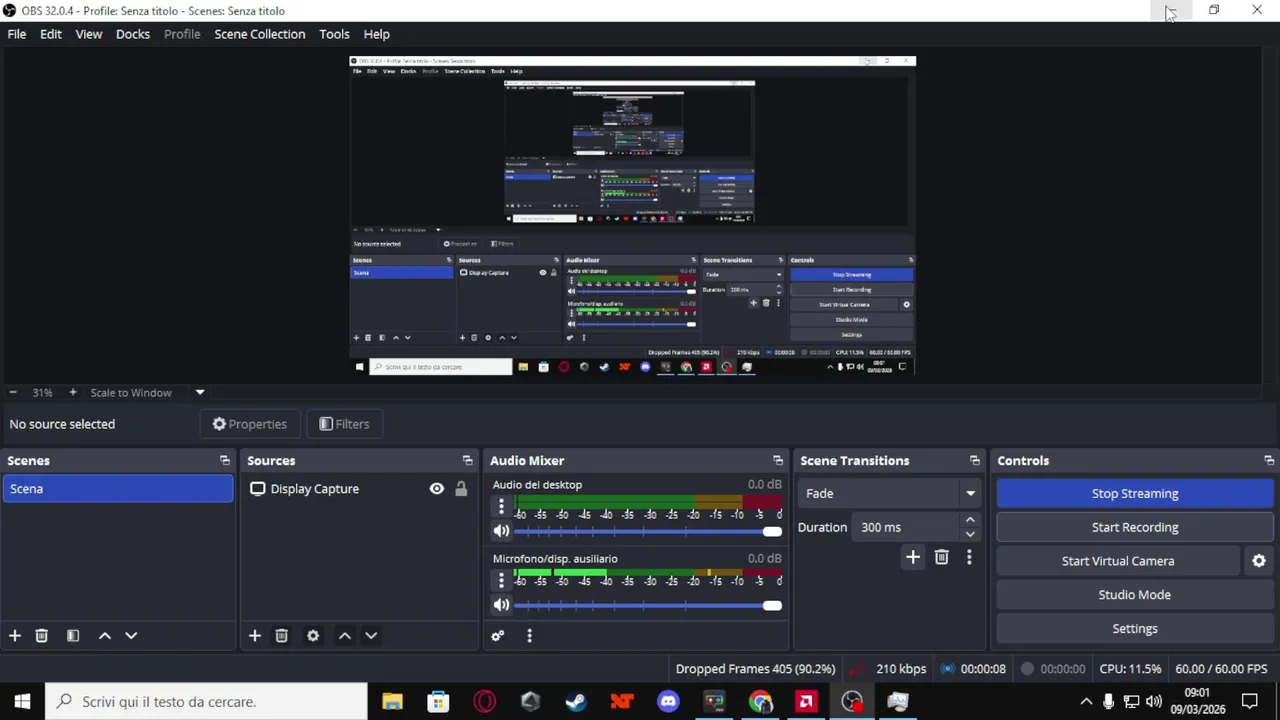Show hidden system tray icons chevron

click(1086, 702)
